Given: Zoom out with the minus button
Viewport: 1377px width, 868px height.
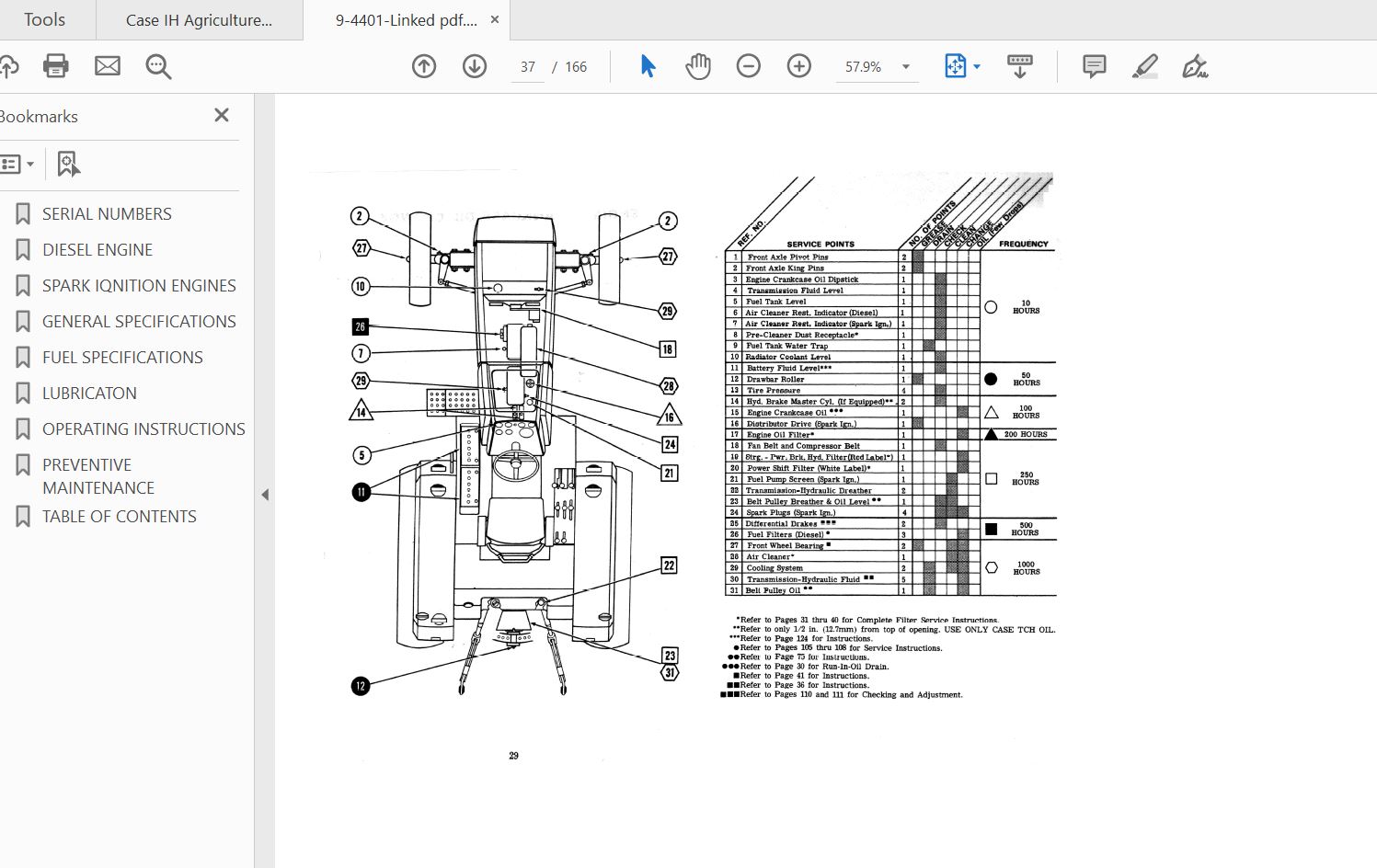Looking at the screenshot, I should [x=749, y=66].
